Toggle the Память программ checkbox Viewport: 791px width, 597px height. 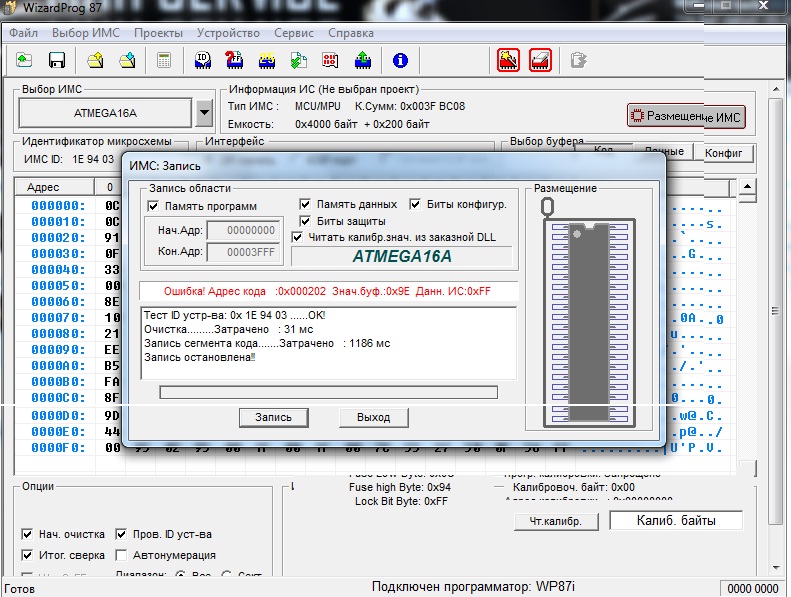click(x=154, y=206)
